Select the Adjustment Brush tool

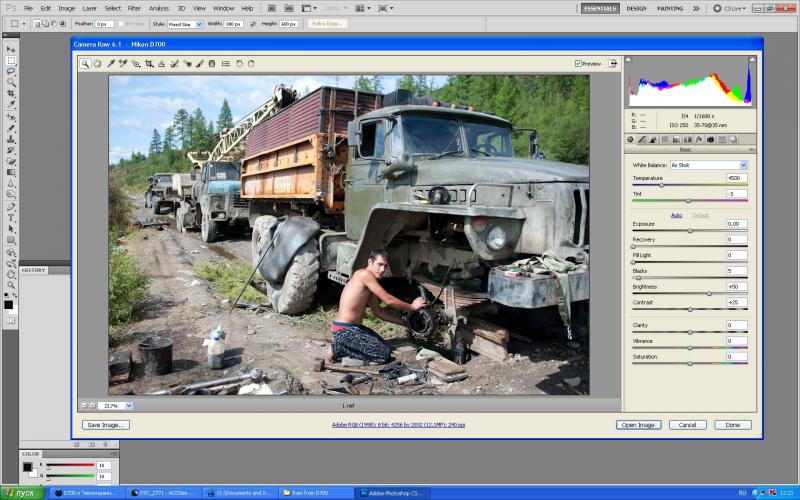199,64
